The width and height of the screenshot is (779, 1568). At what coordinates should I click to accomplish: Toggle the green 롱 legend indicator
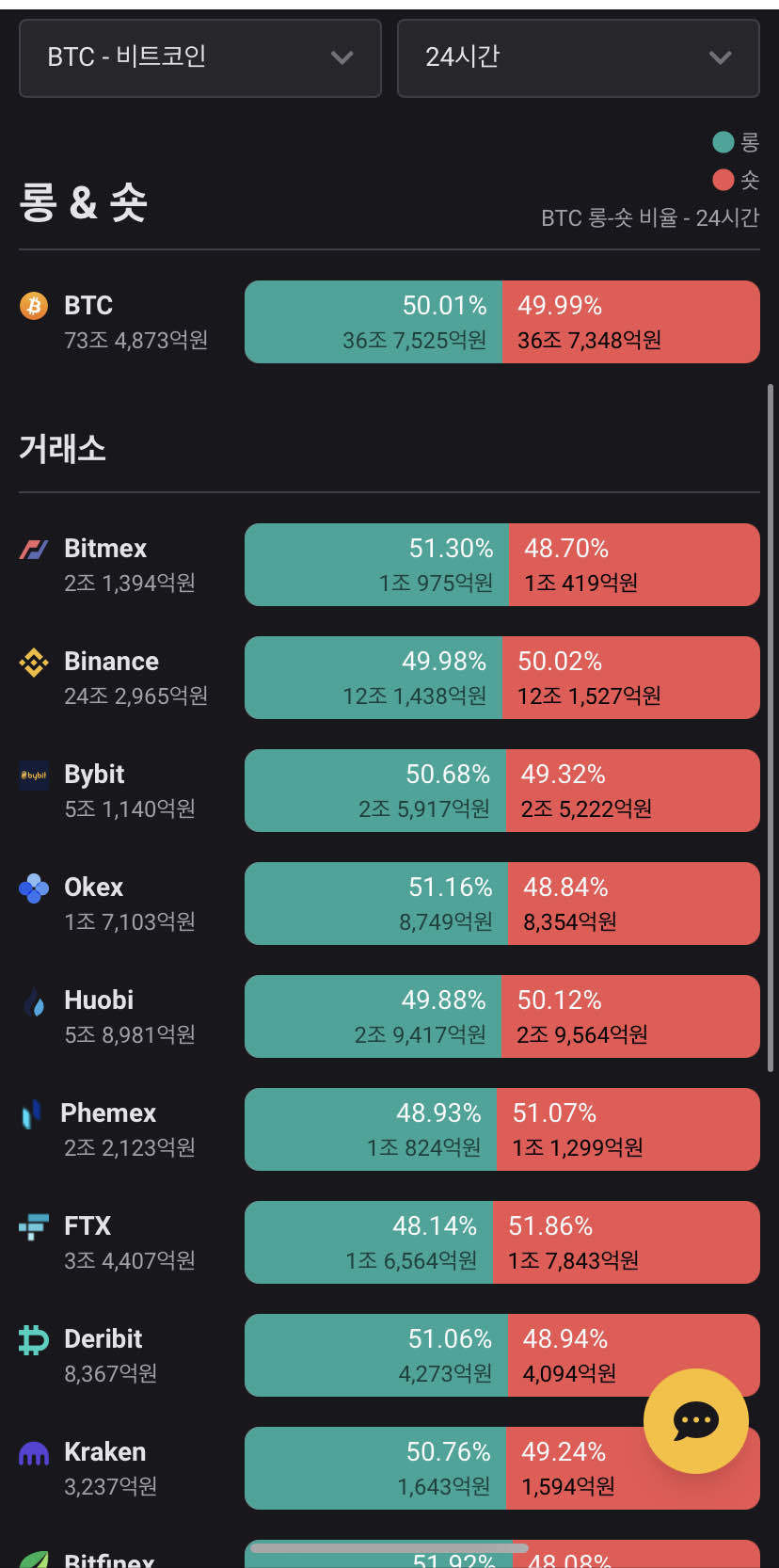pos(723,141)
